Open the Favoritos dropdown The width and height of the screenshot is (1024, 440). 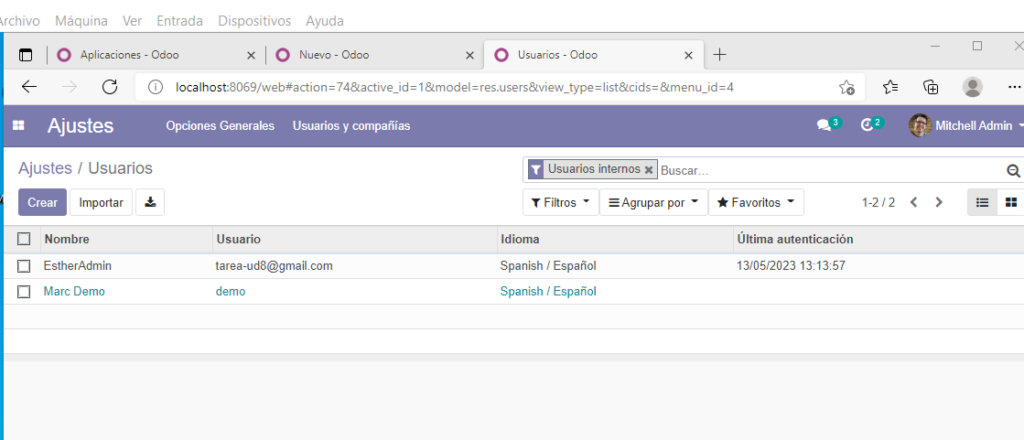click(756, 202)
